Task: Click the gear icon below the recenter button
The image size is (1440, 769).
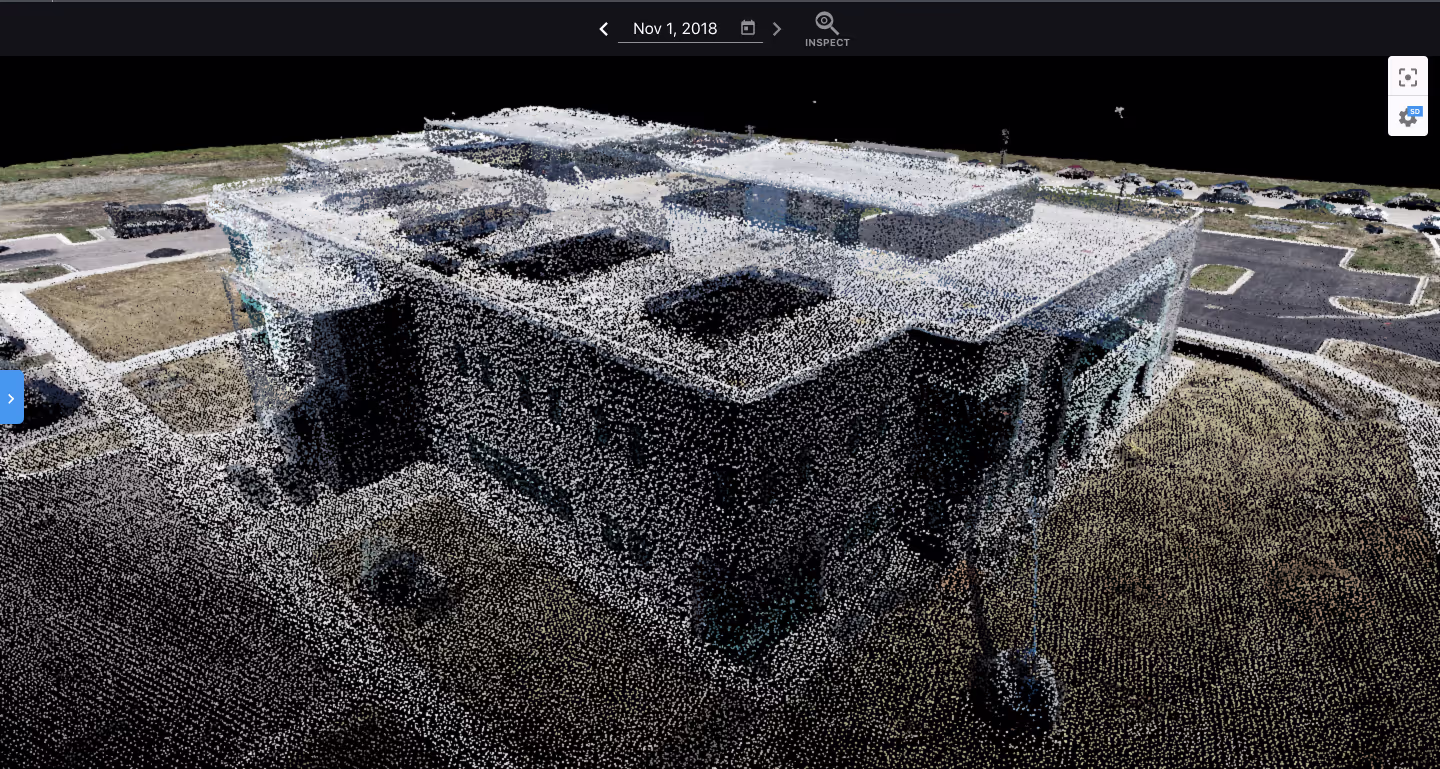Action: 1408,116
